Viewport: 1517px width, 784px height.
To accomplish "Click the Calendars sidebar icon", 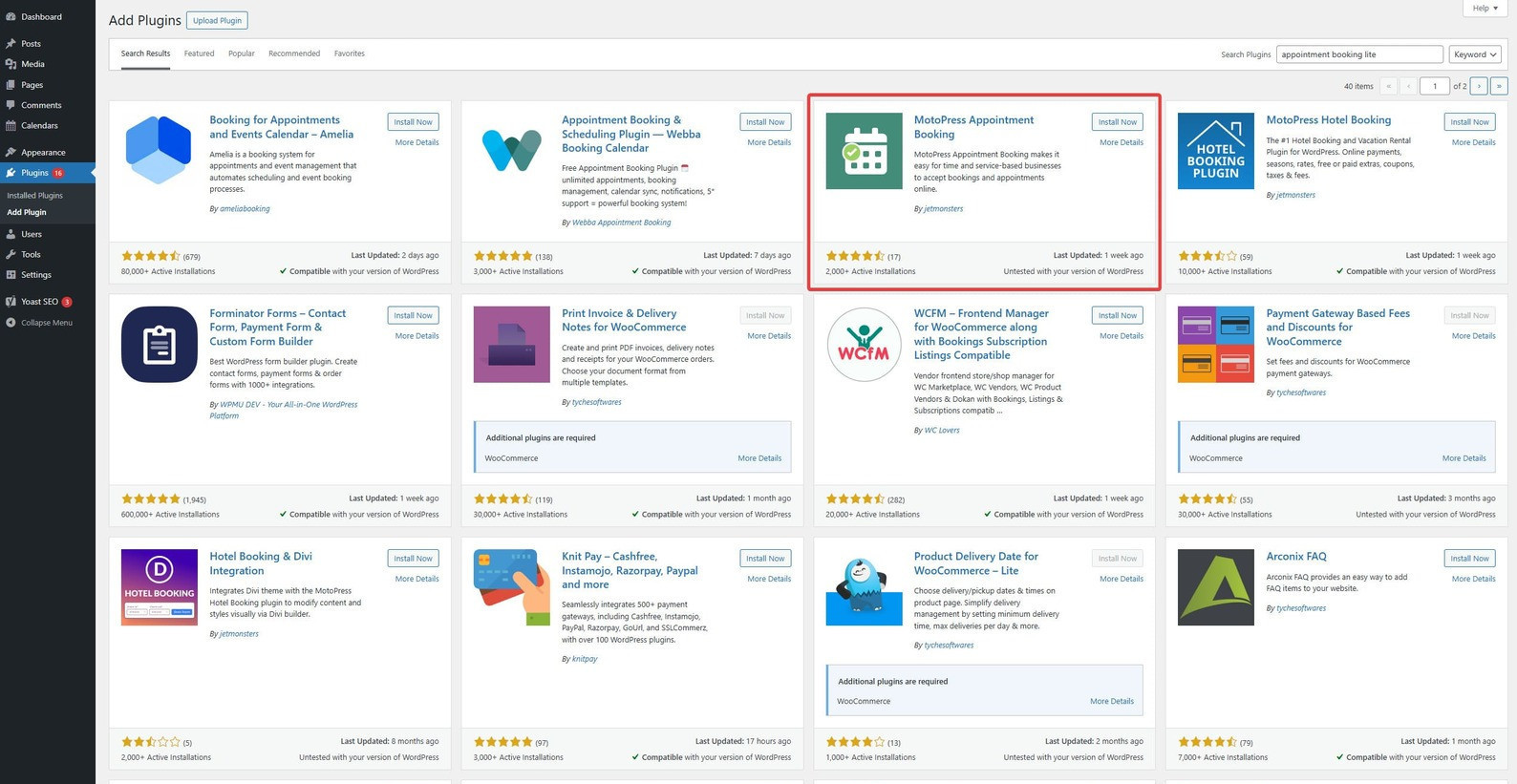I will pos(11,125).
